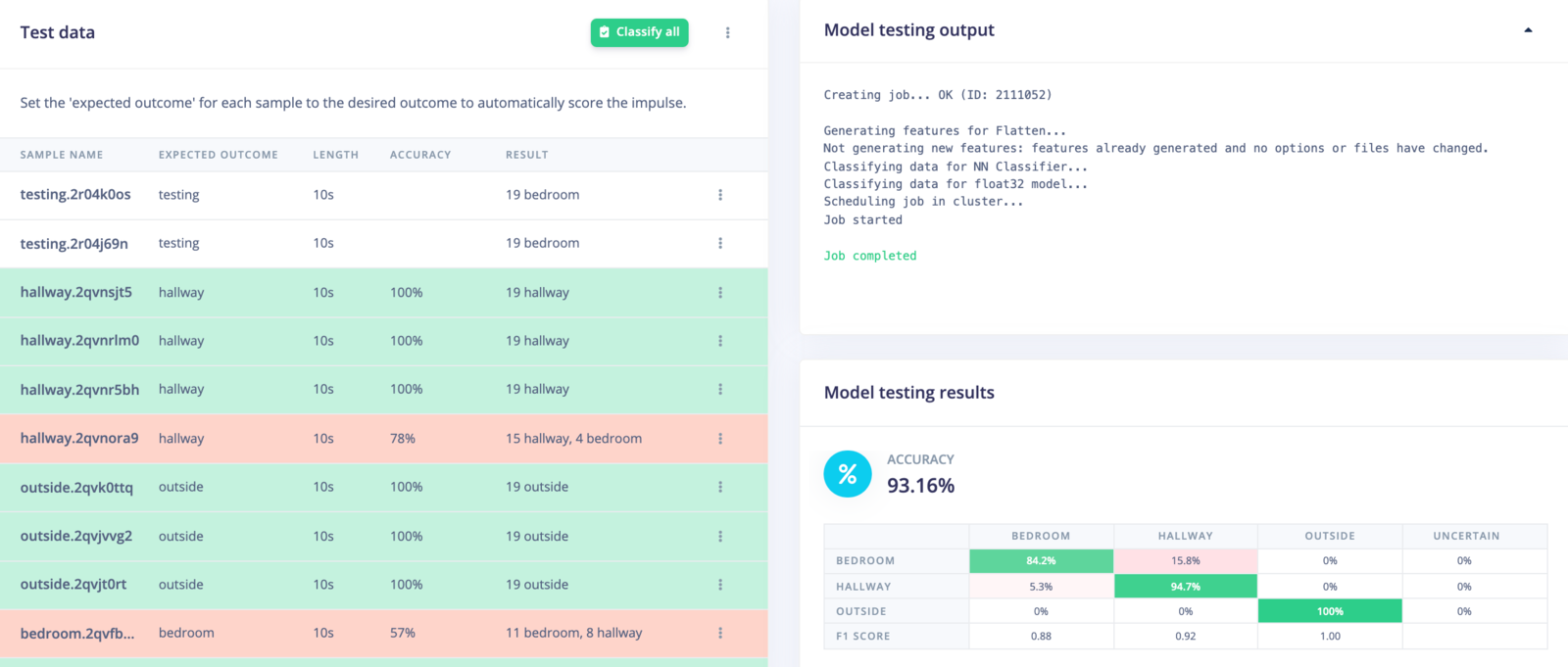Click the Classify all button
This screenshot has height=667, width=1568.
click(639, 32)
